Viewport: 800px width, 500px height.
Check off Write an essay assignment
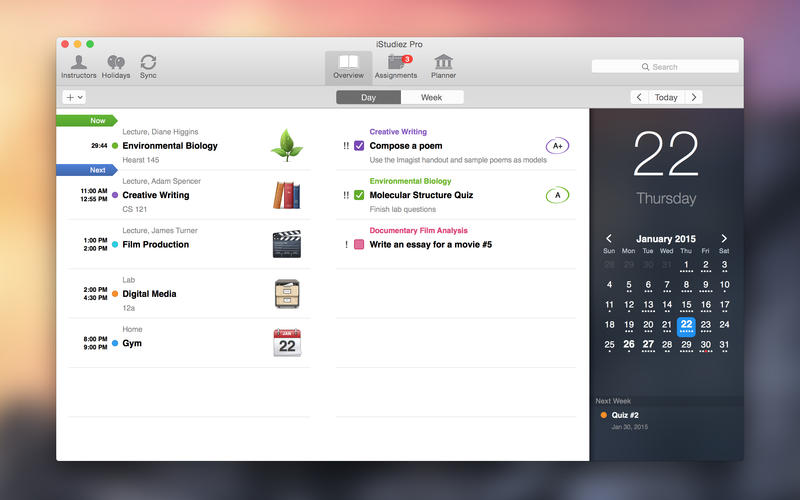[359, 244]
